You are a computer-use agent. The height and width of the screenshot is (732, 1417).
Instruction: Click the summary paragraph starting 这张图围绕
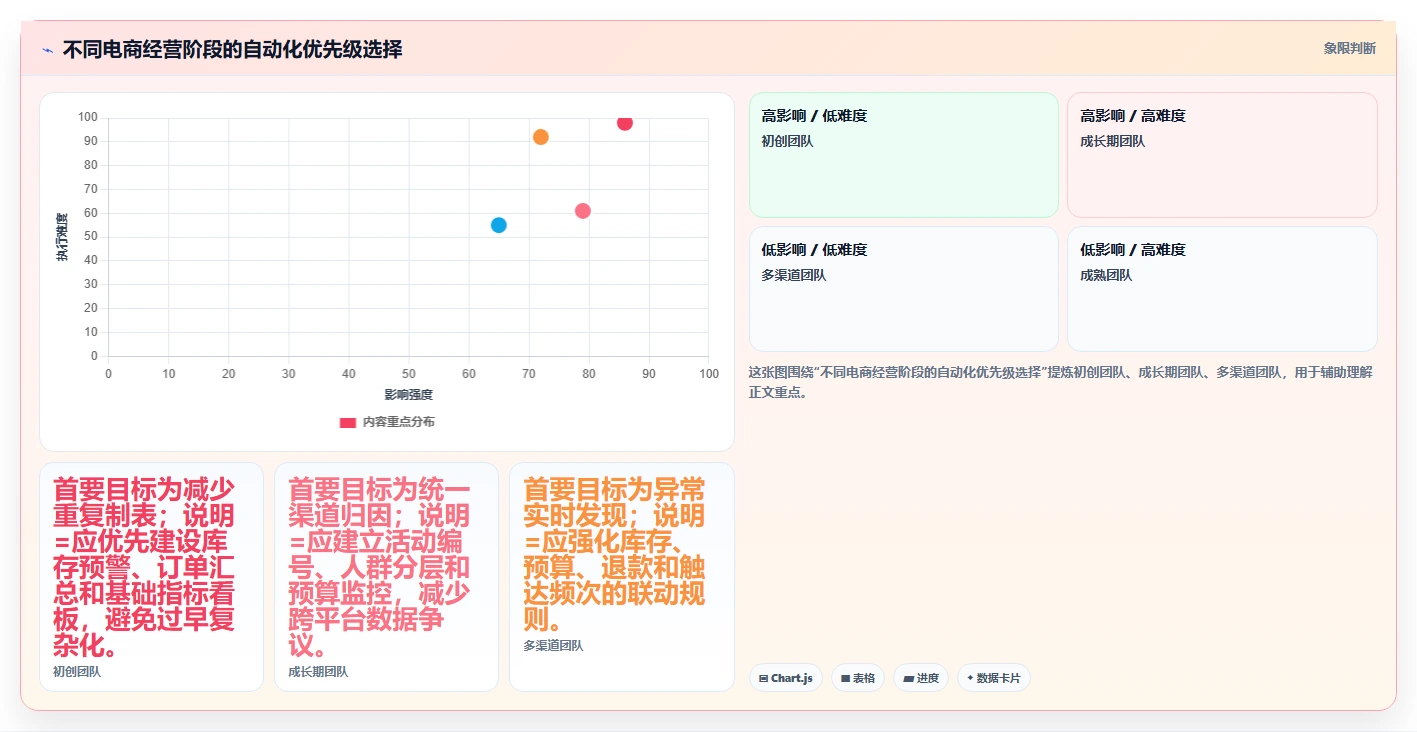[1060, 382]
